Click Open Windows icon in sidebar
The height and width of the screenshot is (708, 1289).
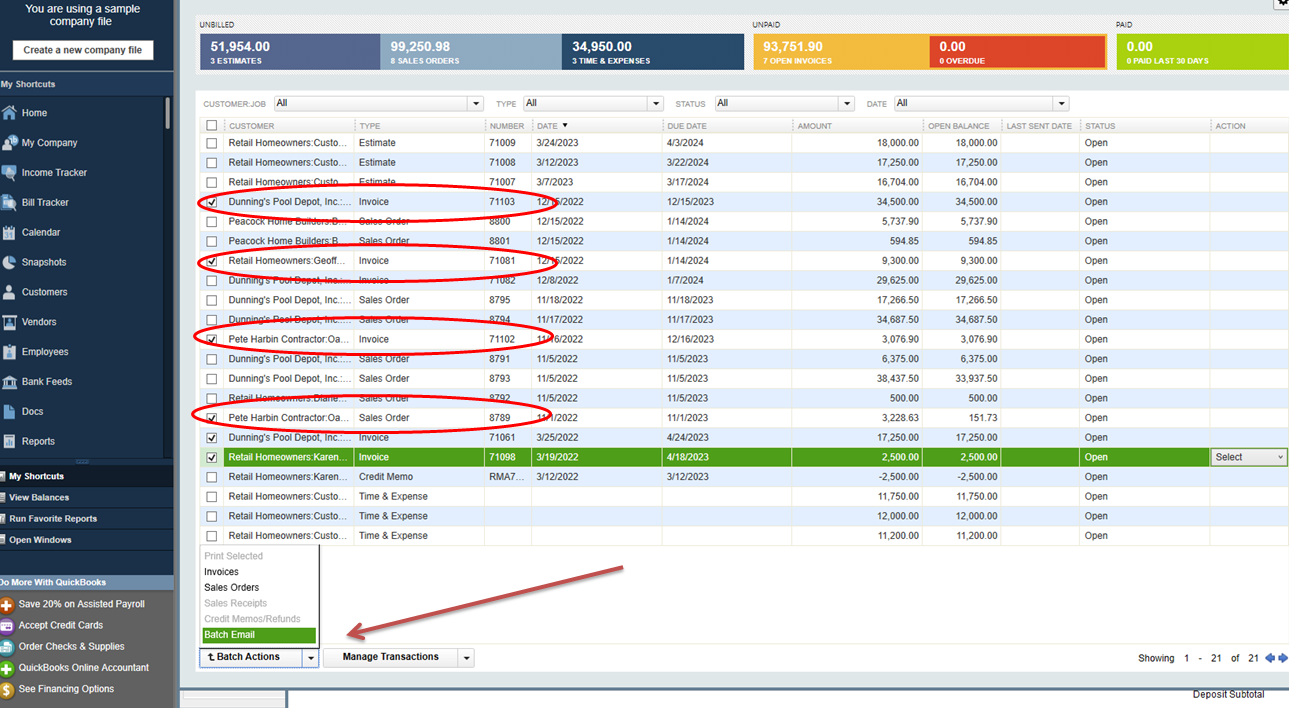[x=3, y=540]
